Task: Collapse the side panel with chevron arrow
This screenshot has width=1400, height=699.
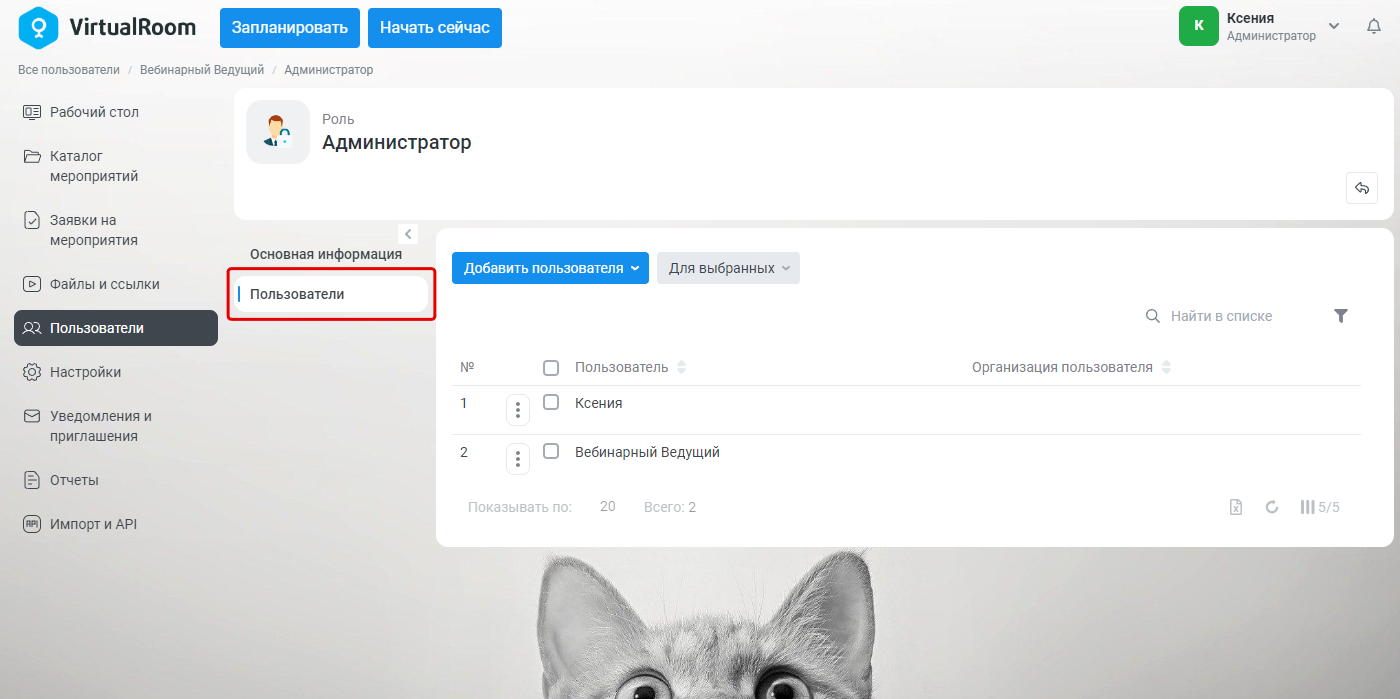Action: point(408,234)
